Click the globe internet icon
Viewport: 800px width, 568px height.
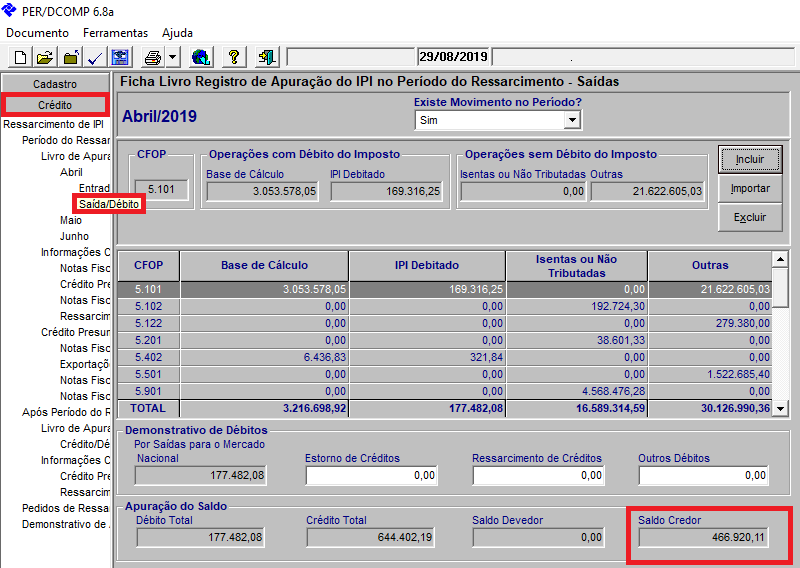pos(200,57)
